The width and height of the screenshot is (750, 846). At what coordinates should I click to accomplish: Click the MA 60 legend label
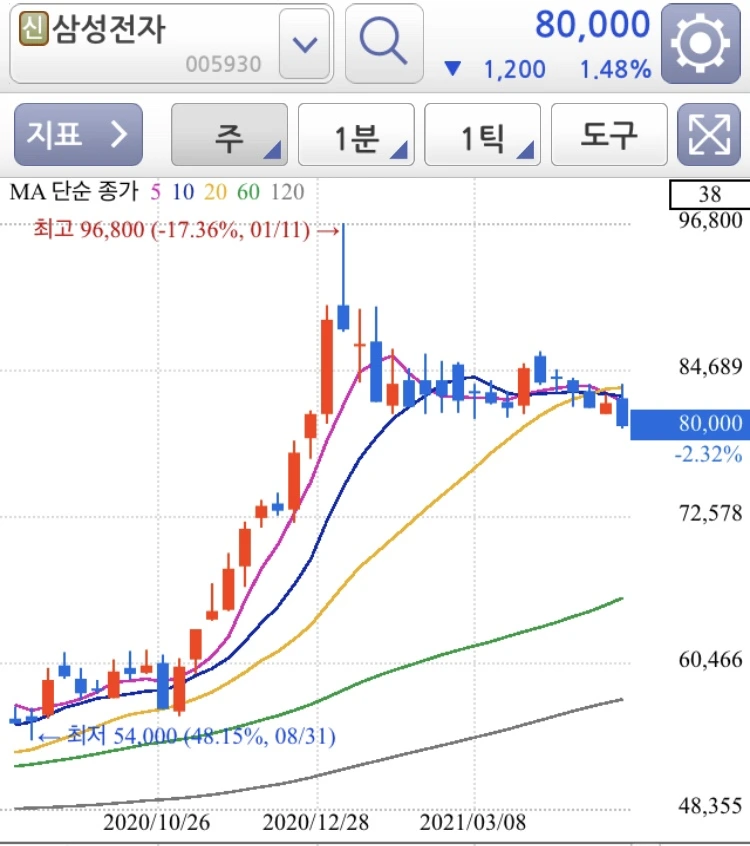248,192
